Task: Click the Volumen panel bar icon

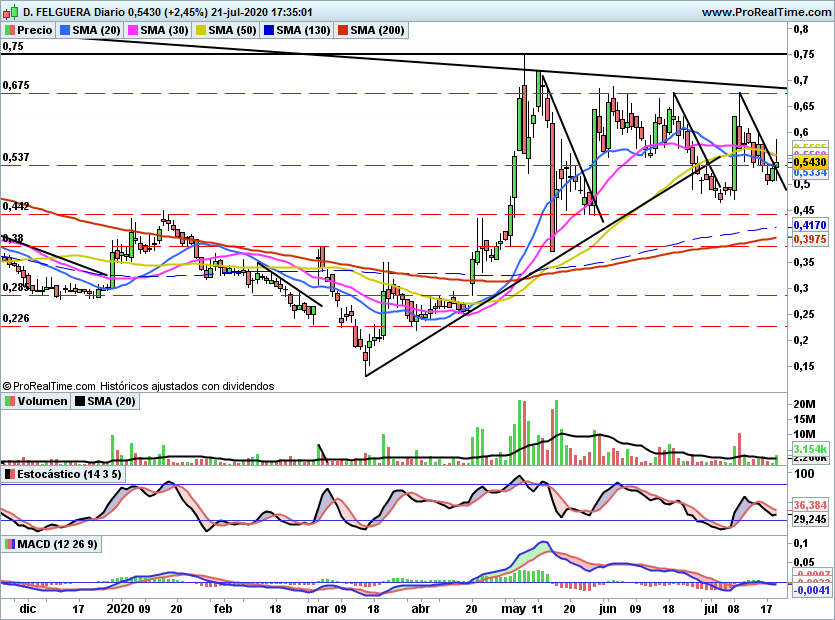Action: (10, 401)
